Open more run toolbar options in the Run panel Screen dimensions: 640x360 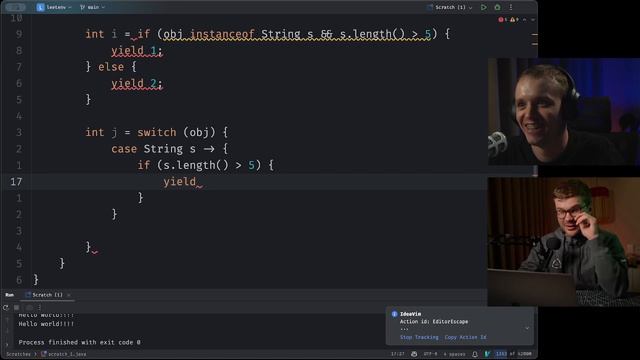click(40, 307)
